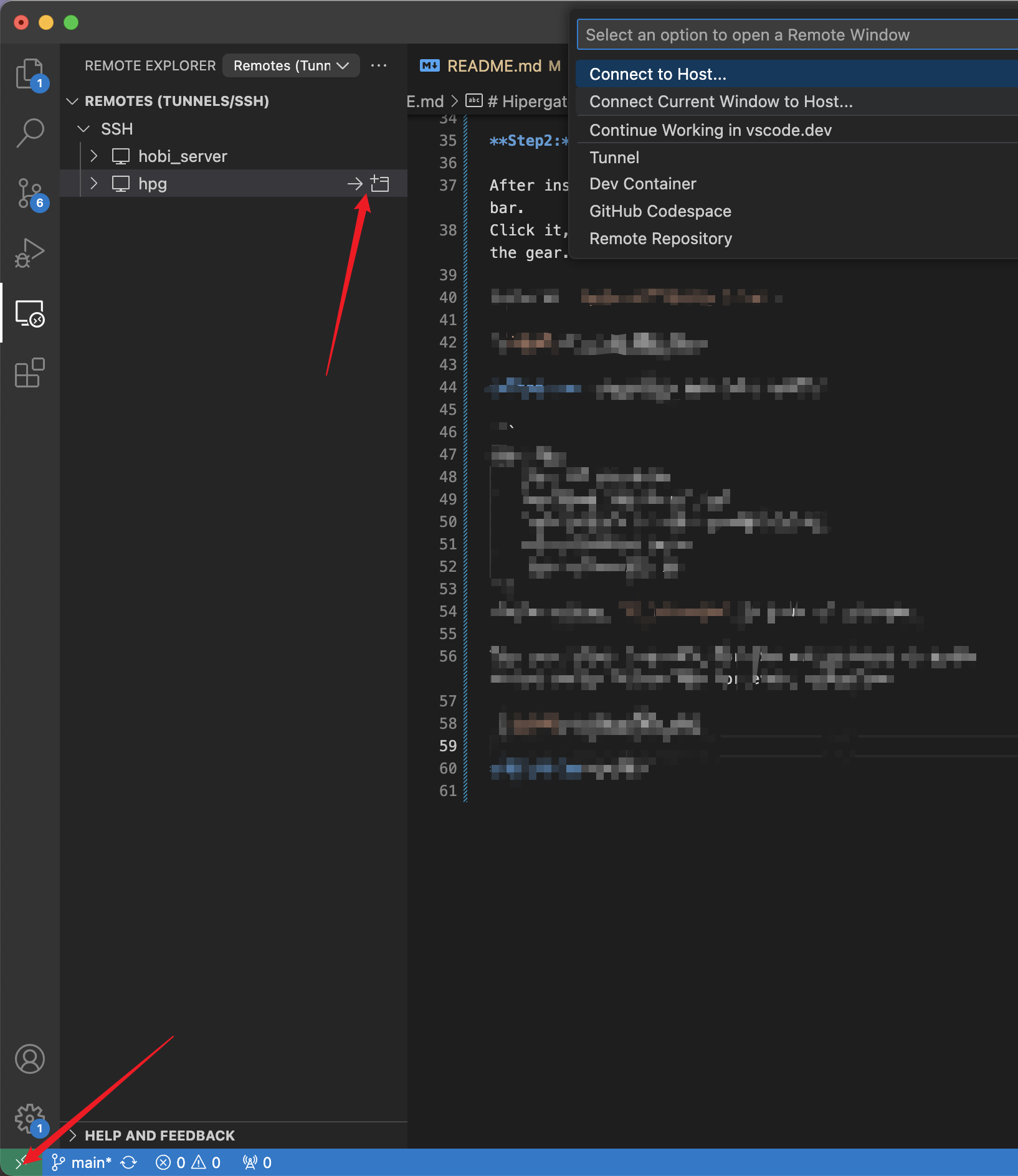This screenshot has height=1176, width=1018.
Task: Open errors and warnings count in status bar
Action: click(188, 1162)
